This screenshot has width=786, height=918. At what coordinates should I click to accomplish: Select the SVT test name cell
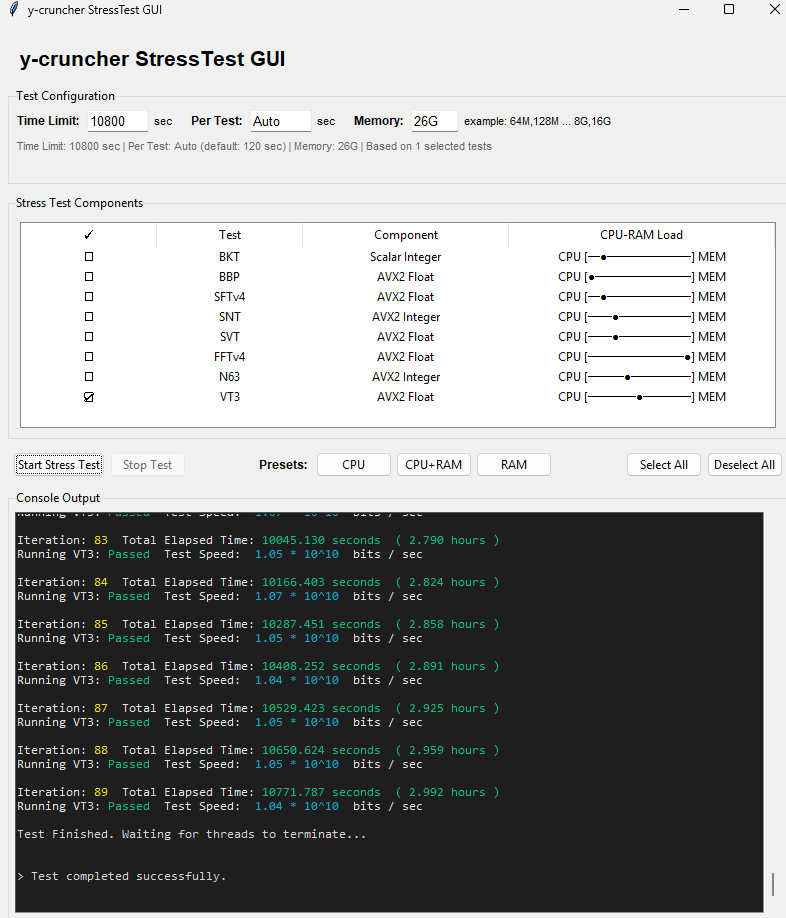pyautogui.click(x=229, y=337)
